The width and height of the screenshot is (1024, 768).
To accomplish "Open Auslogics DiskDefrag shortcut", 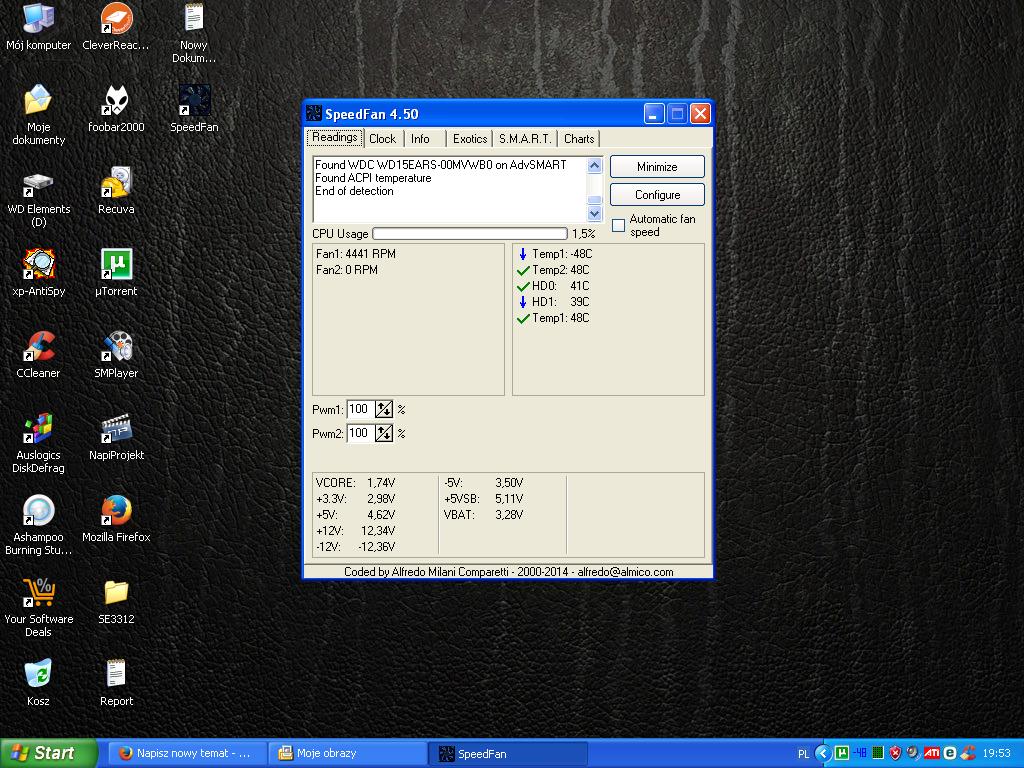I will pos(38,429).
